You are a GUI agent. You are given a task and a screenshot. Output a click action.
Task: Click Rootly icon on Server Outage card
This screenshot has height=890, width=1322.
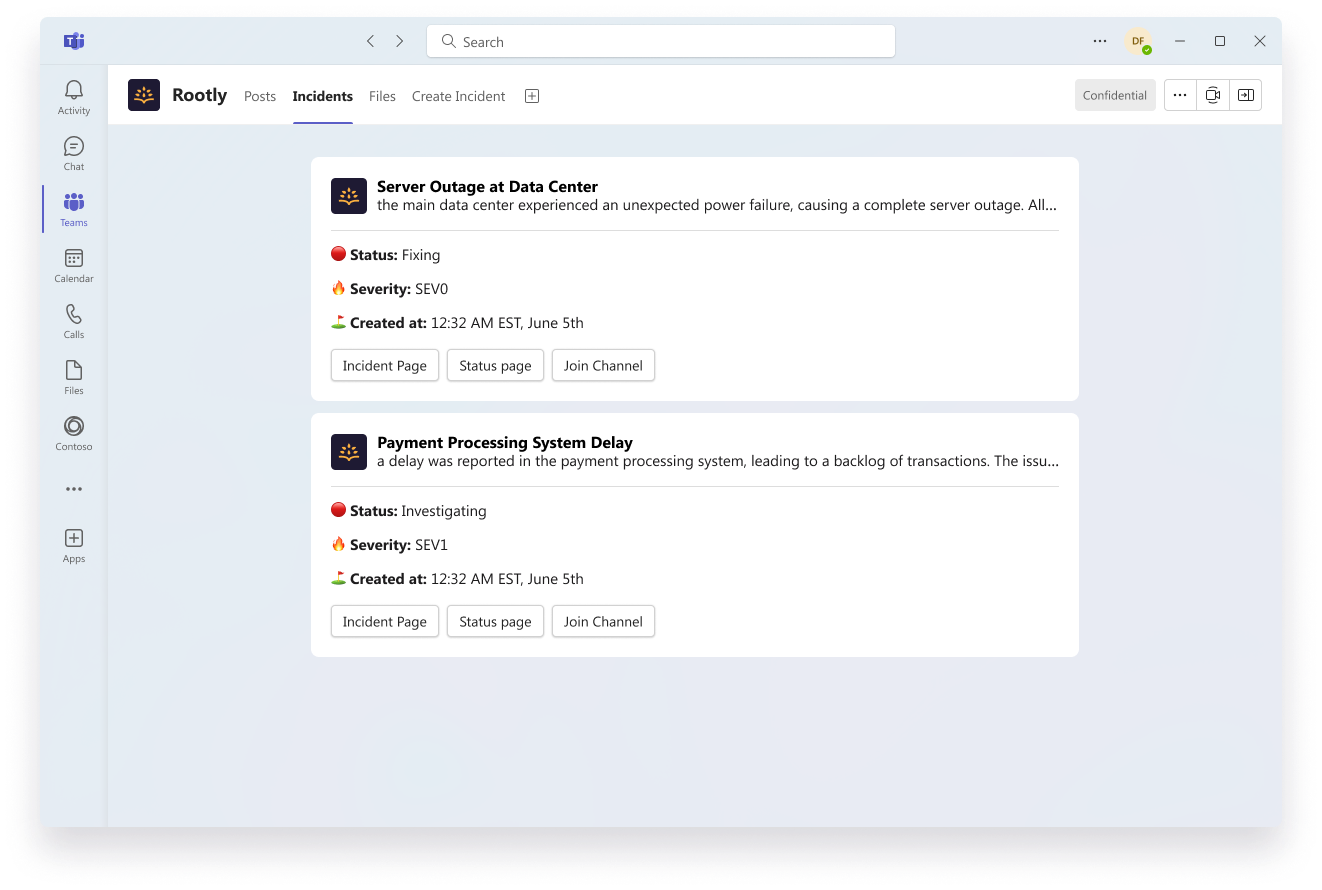point(349,196)
